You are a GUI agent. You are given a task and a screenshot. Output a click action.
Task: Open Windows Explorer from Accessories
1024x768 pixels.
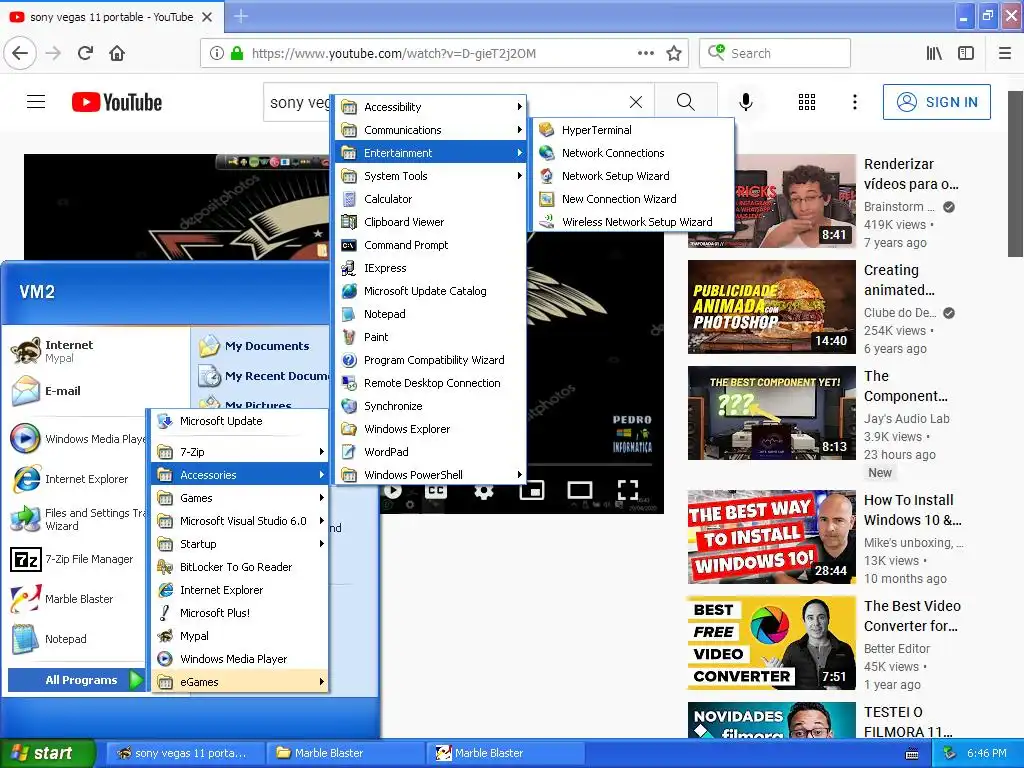point(431,429)
